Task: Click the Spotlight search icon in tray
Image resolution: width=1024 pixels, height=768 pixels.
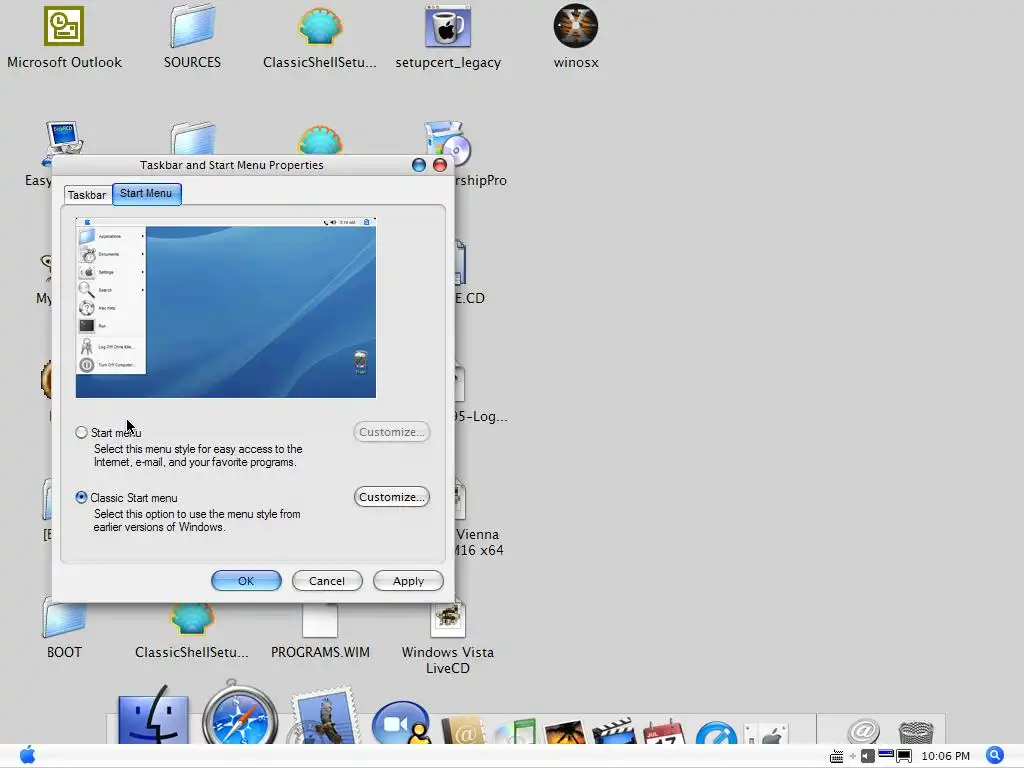Action: click(995, 756)
